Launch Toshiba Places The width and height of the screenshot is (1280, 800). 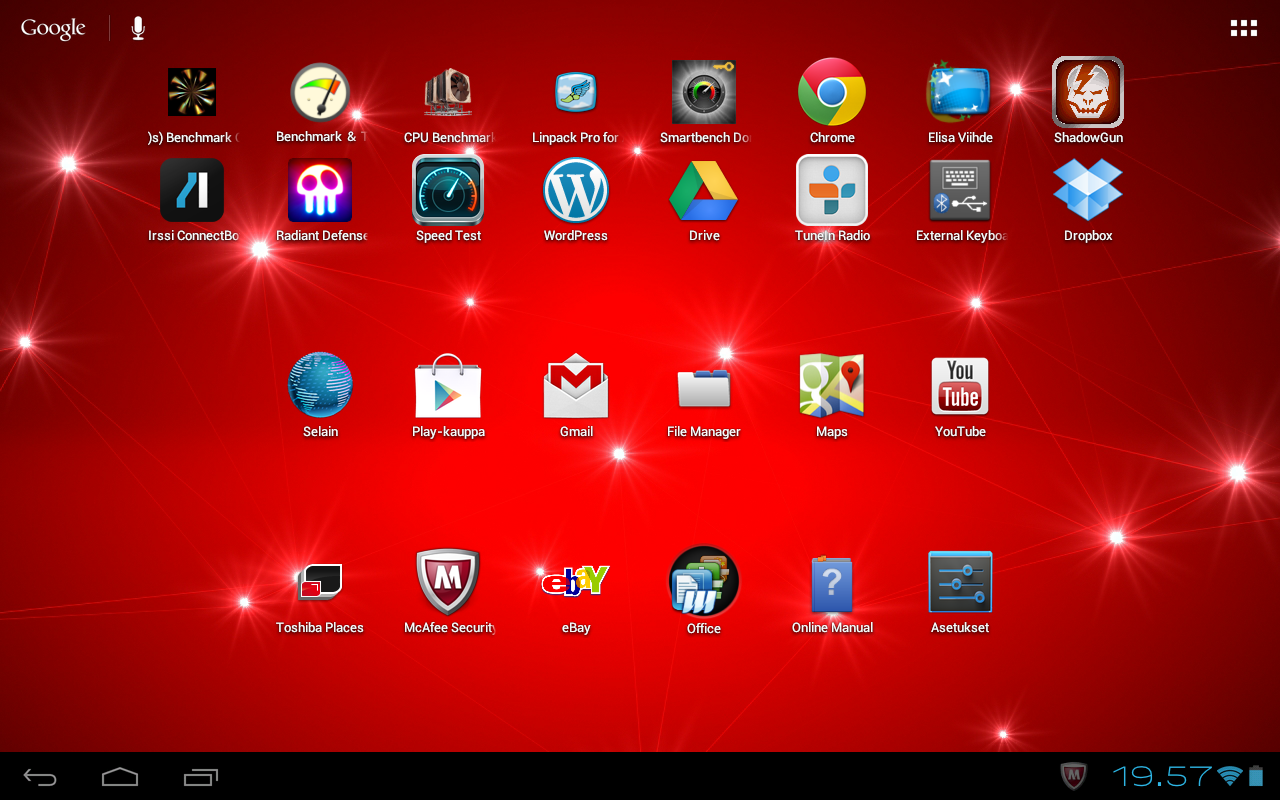[320, 581]
